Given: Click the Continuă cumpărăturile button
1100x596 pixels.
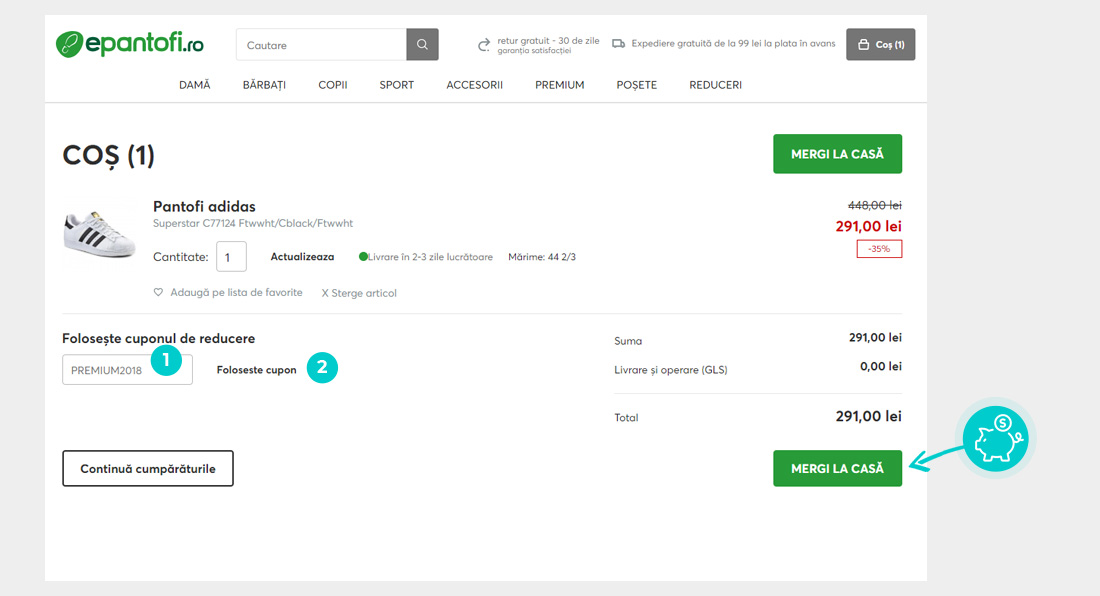Looking at the screenshot, I should click(x=148, y=468).
